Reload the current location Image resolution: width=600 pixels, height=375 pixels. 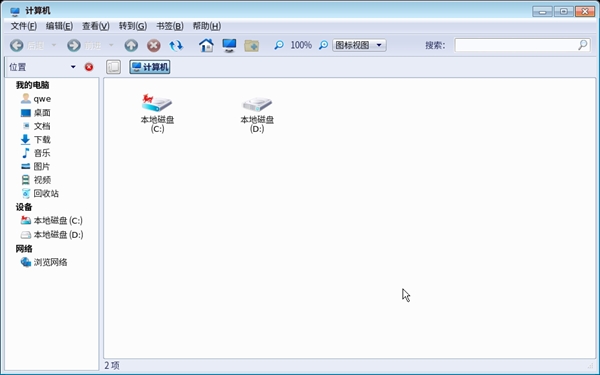pyautogui.click(x=176, y=46)
